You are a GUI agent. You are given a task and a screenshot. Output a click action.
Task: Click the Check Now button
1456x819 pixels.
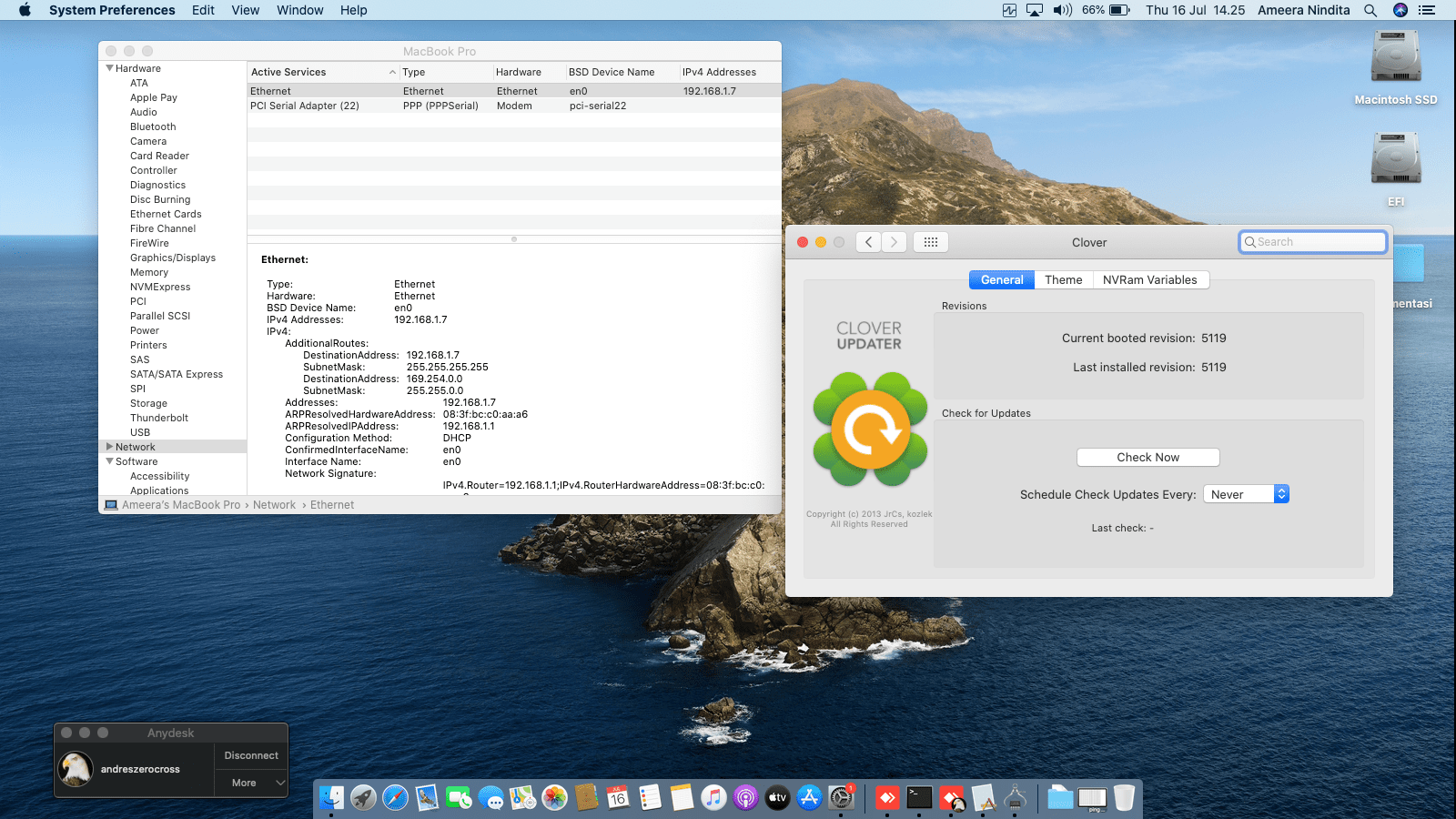1148,458
